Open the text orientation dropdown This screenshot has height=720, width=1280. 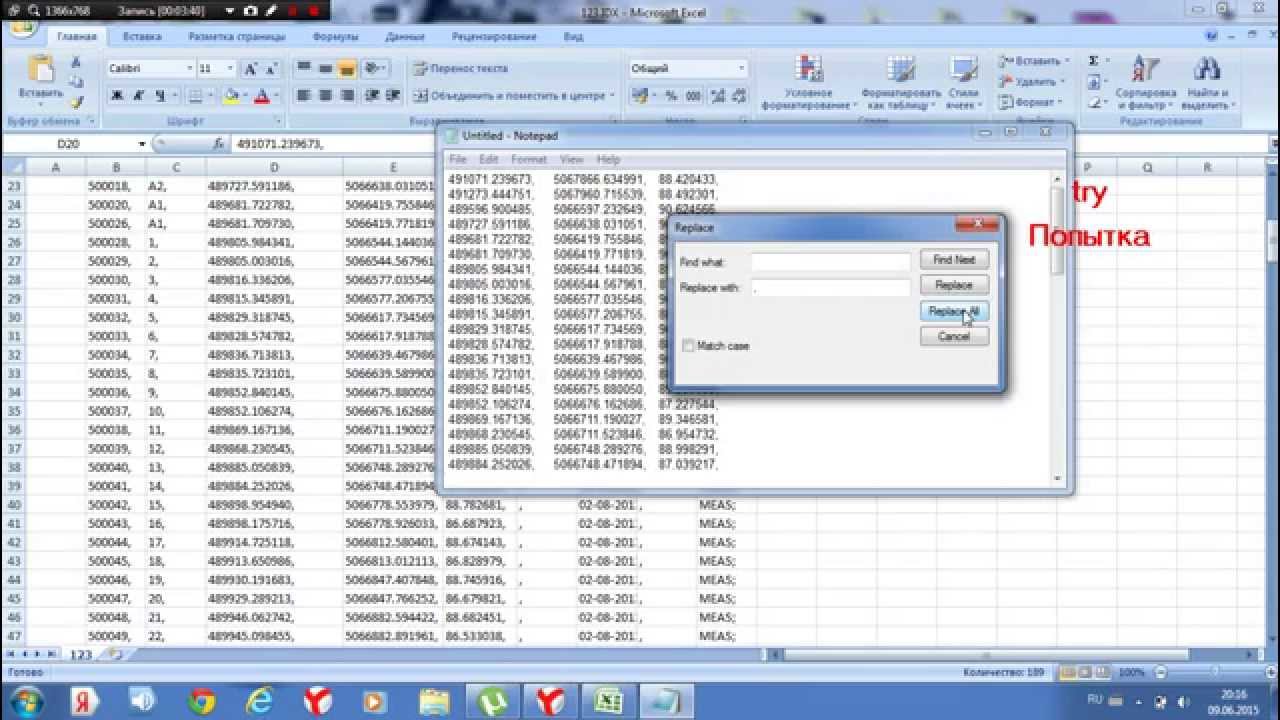click(376, 69)
